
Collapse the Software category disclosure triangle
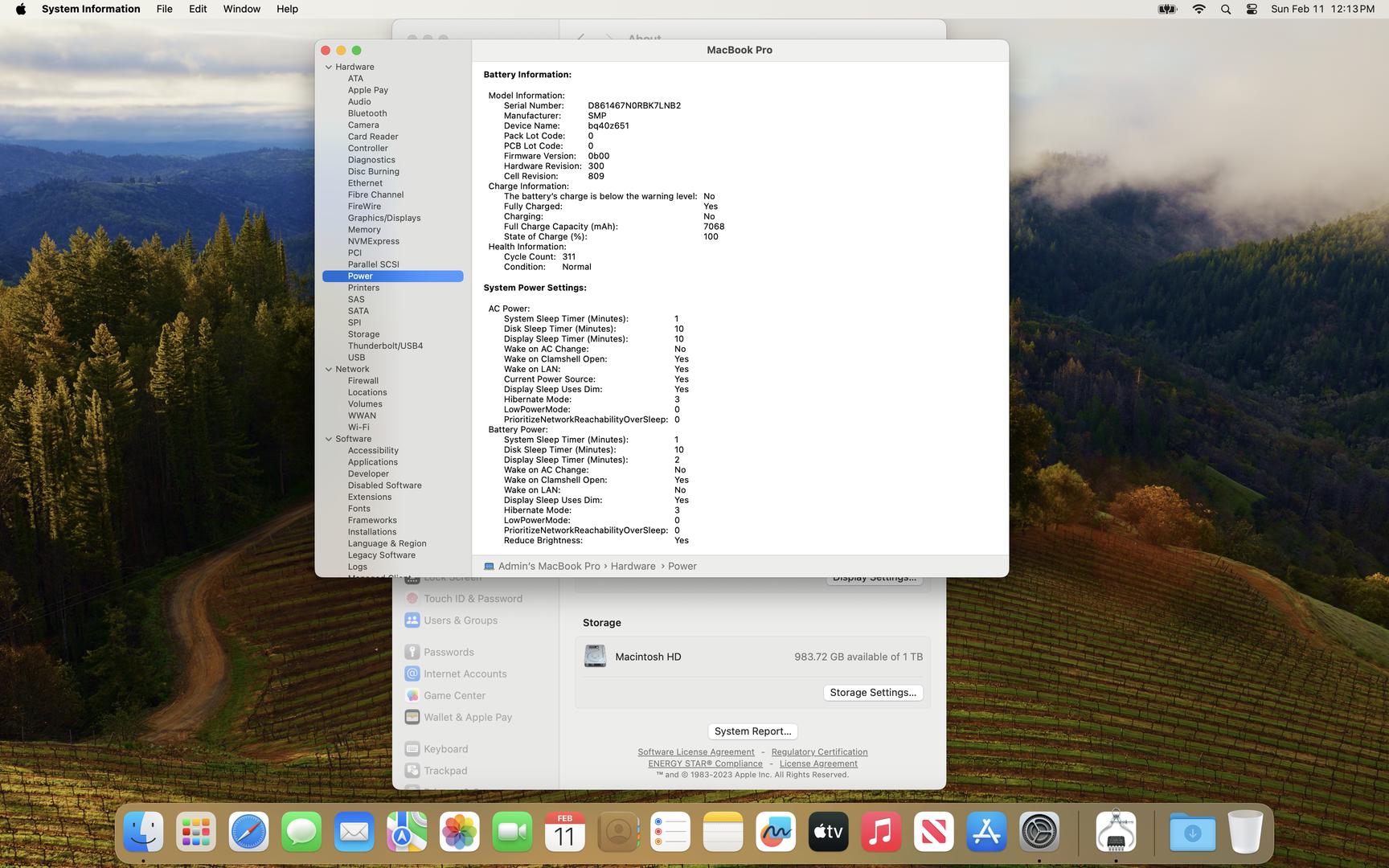click(x=329, y=440)
